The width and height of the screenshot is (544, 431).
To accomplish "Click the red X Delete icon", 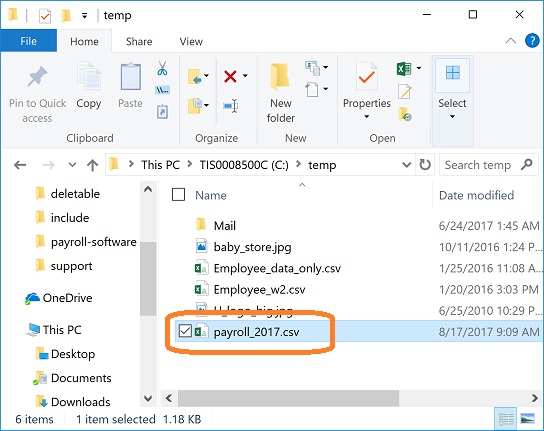I will coord(230,76).
